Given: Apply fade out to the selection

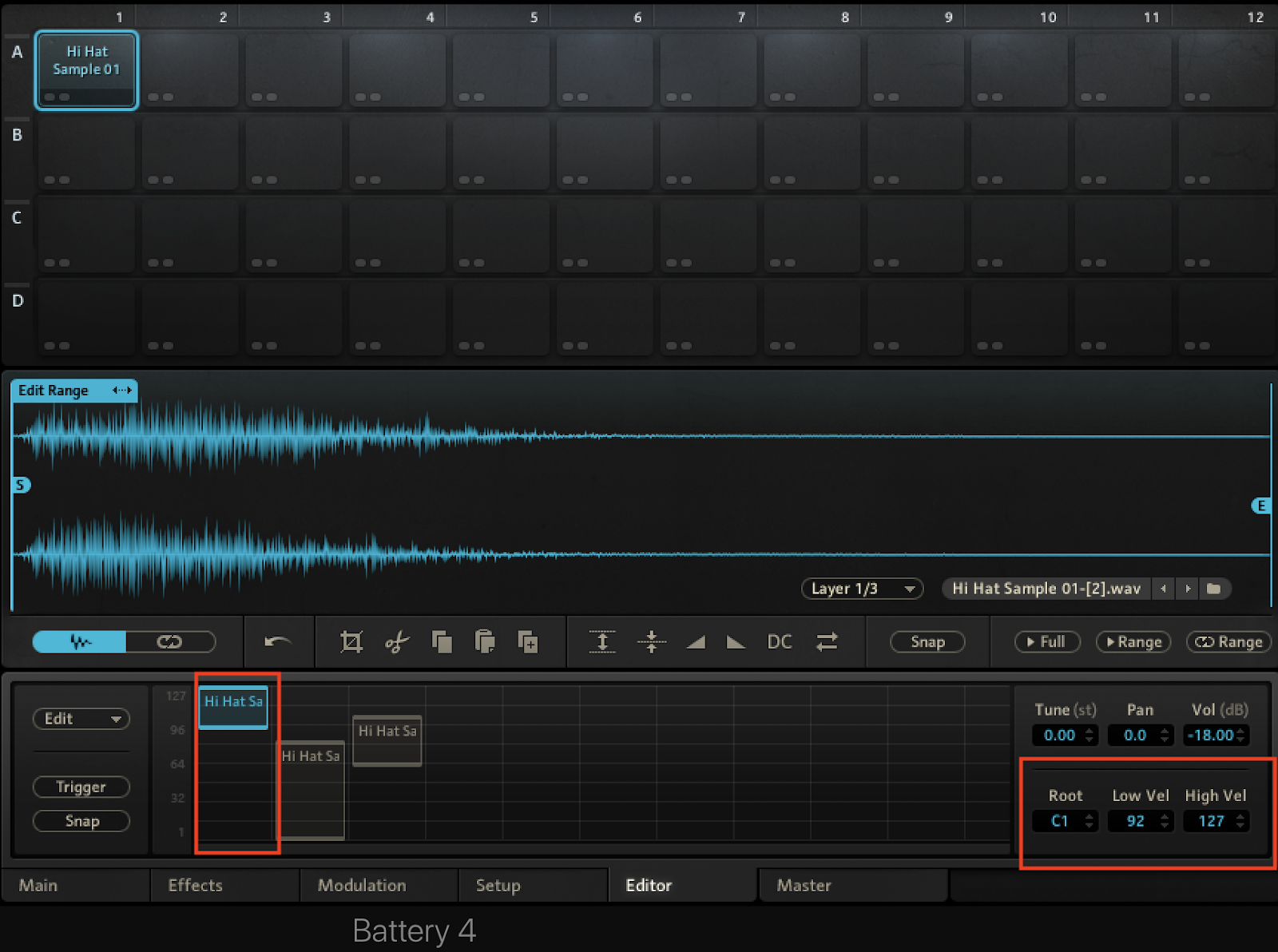Looking at the screenshot, I should coord(736,642).
